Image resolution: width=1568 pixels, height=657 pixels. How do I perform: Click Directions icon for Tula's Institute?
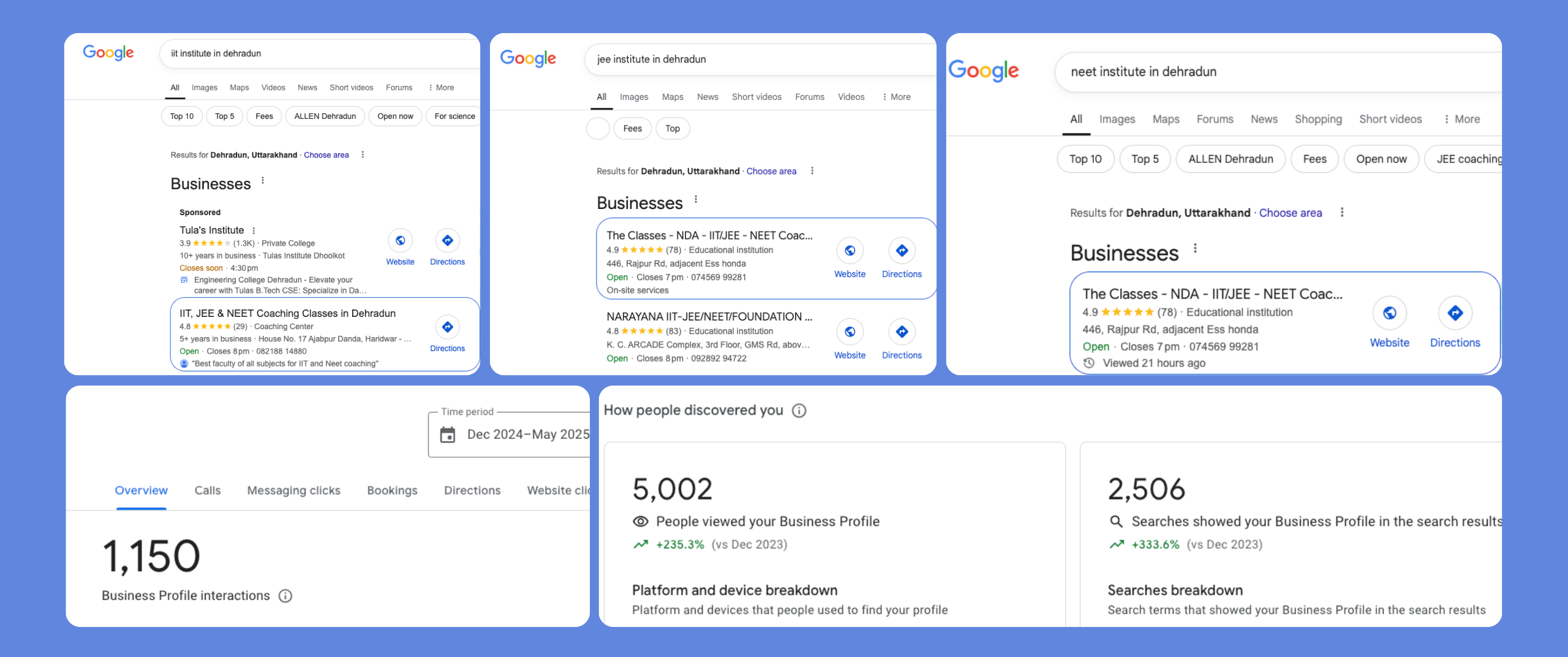(447, 241)
